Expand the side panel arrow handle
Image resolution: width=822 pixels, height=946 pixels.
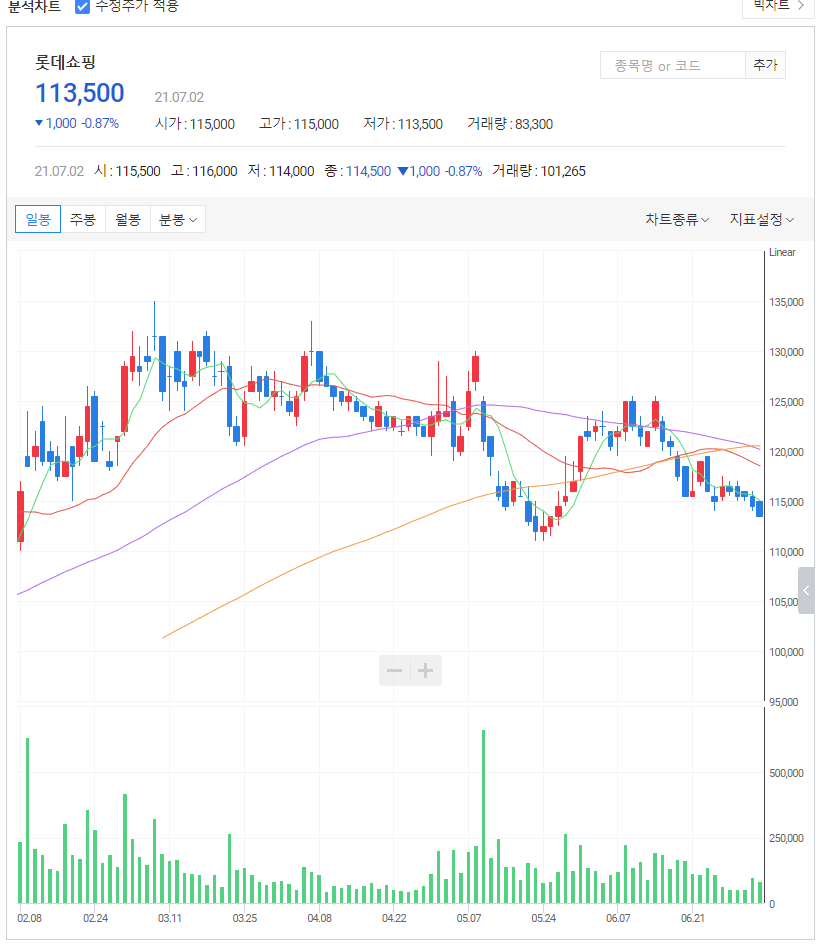(806, 591)
